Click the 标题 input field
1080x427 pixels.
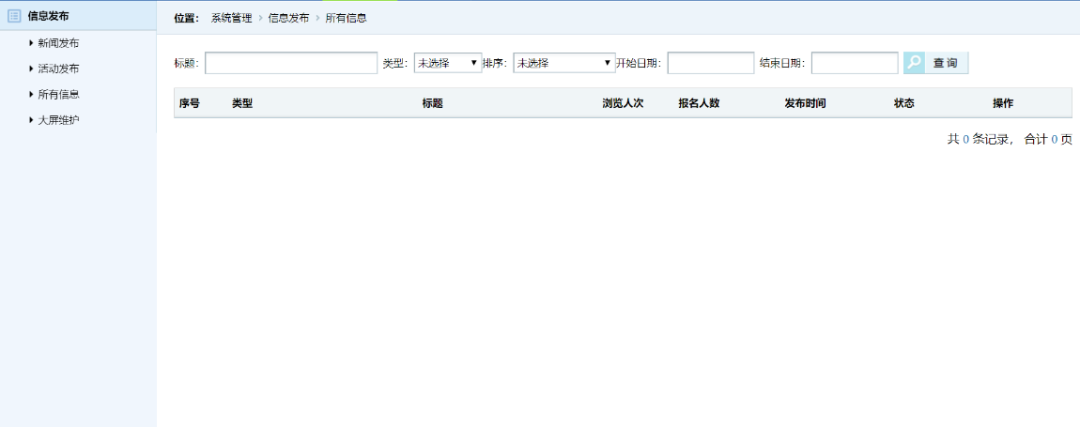pyautogui.click(x=291, y=63)
